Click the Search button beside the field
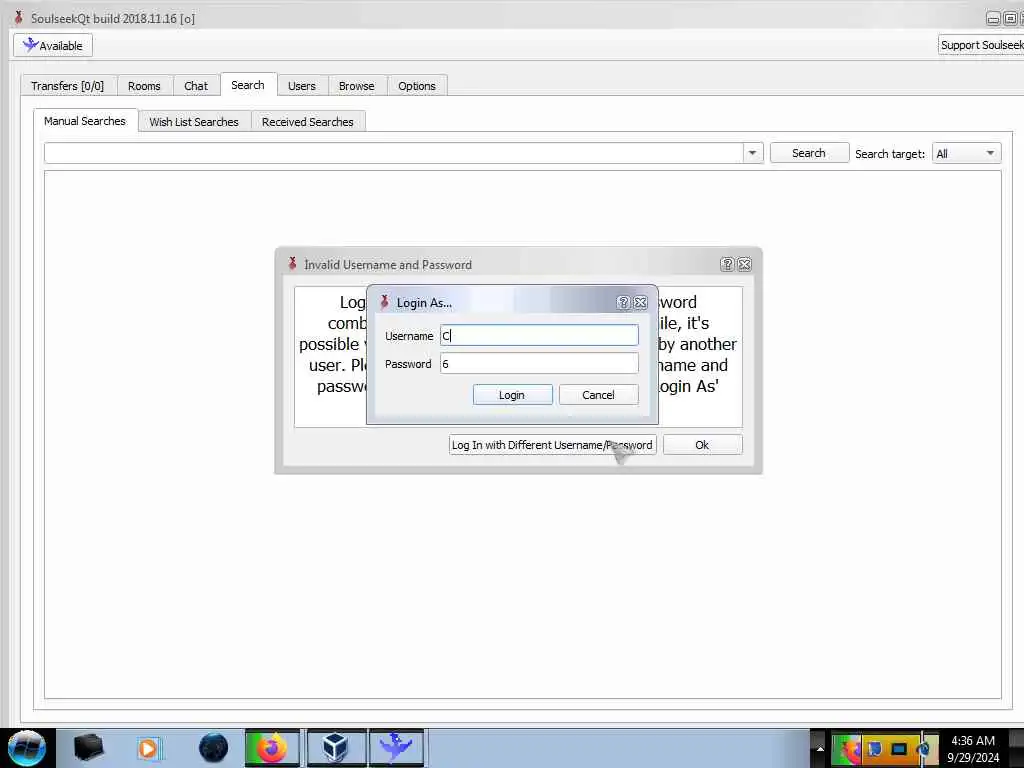Screen dimensions: 1024x768 click(809, 153)
